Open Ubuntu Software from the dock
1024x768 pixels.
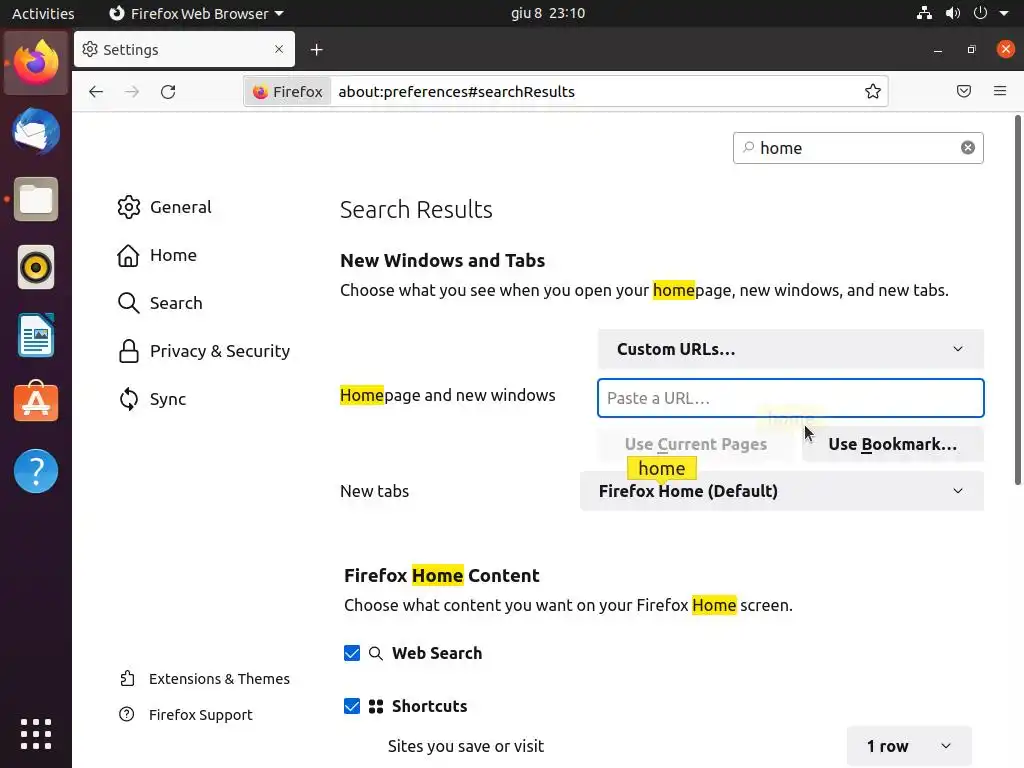(x=36, y=402)
